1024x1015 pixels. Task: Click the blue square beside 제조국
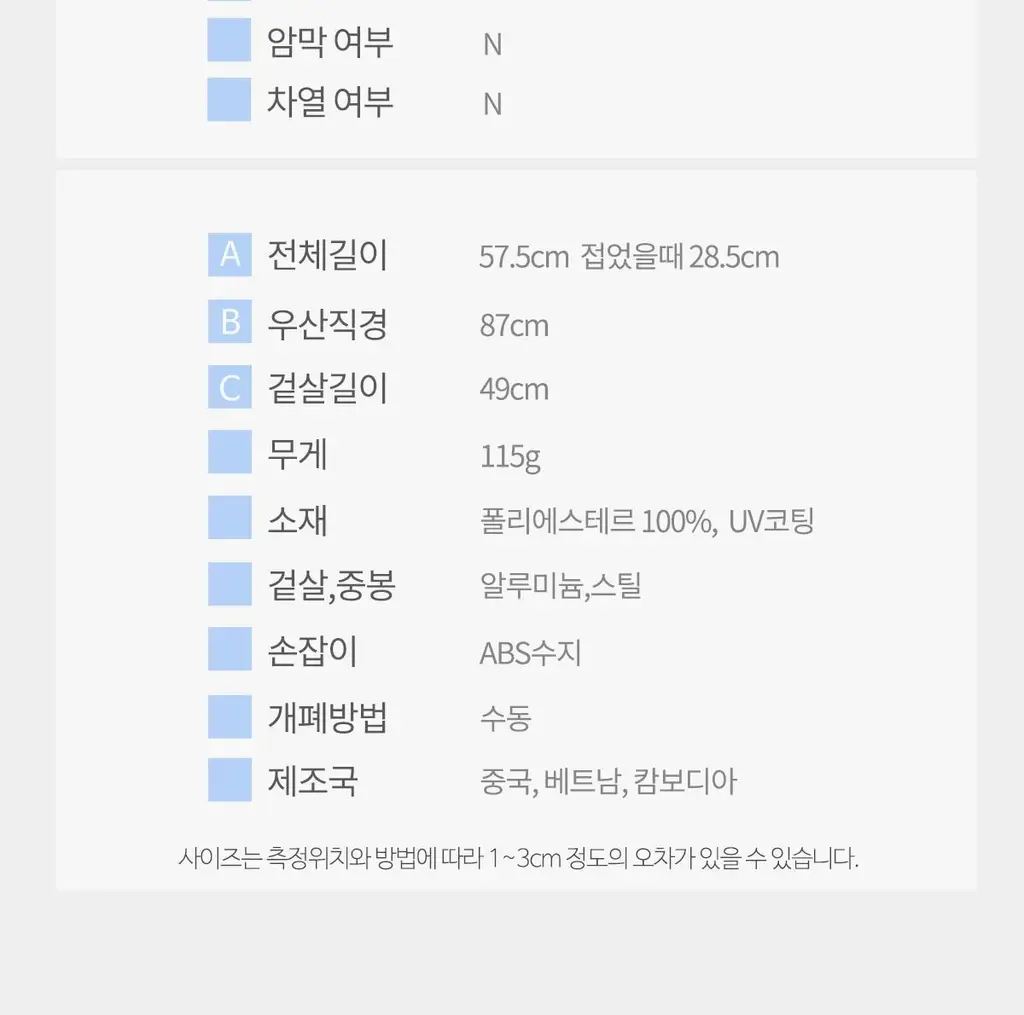[230, 779]
